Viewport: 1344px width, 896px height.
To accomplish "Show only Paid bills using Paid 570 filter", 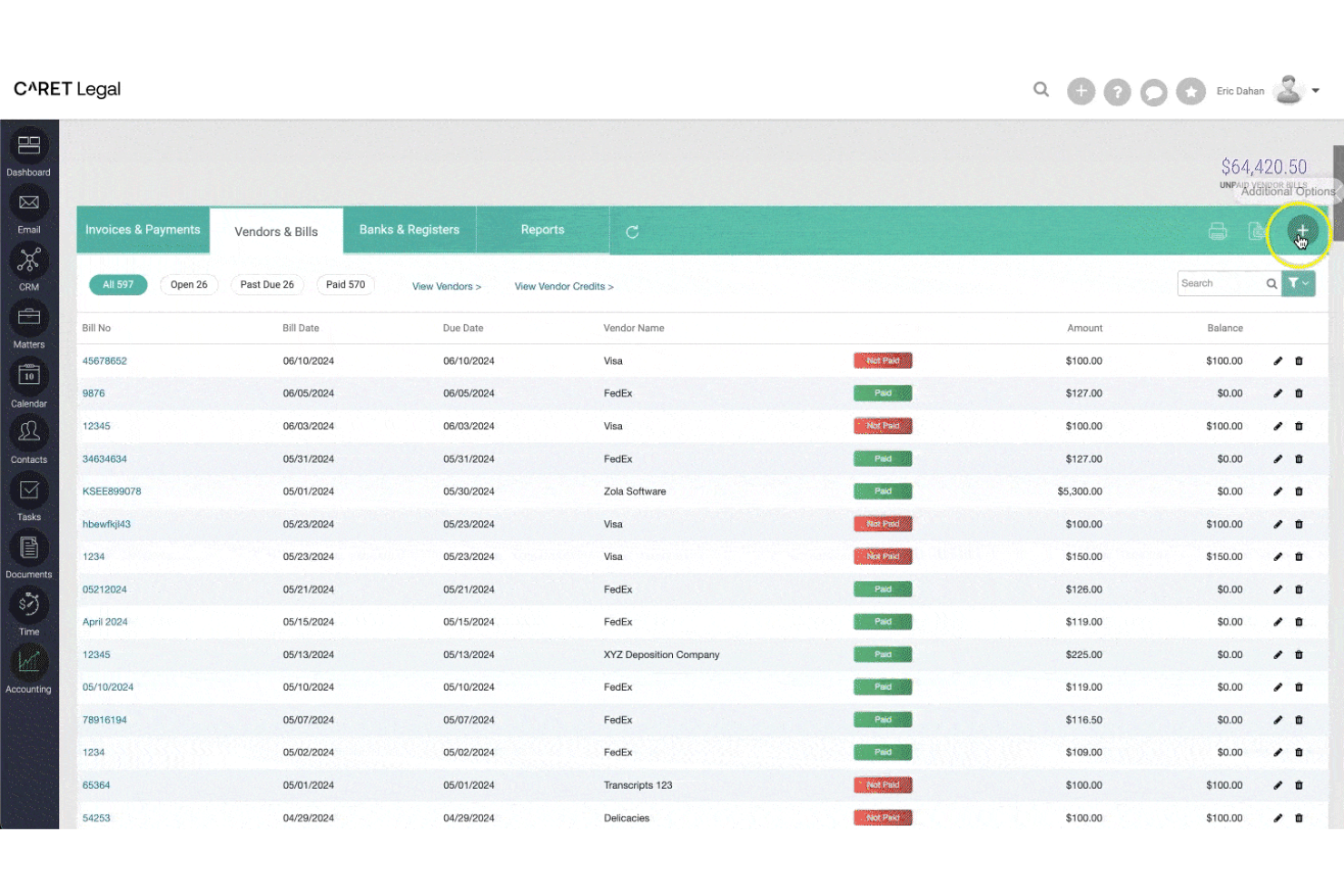I will (345, 284).
